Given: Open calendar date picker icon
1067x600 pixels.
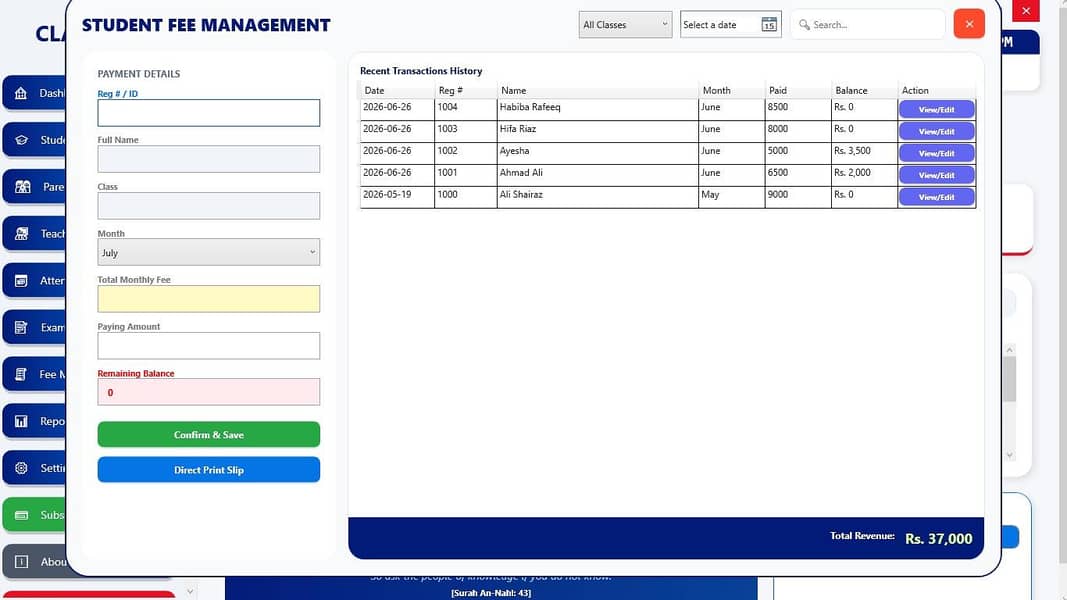Looking at the screenshot, I should [x=769, y=24].
